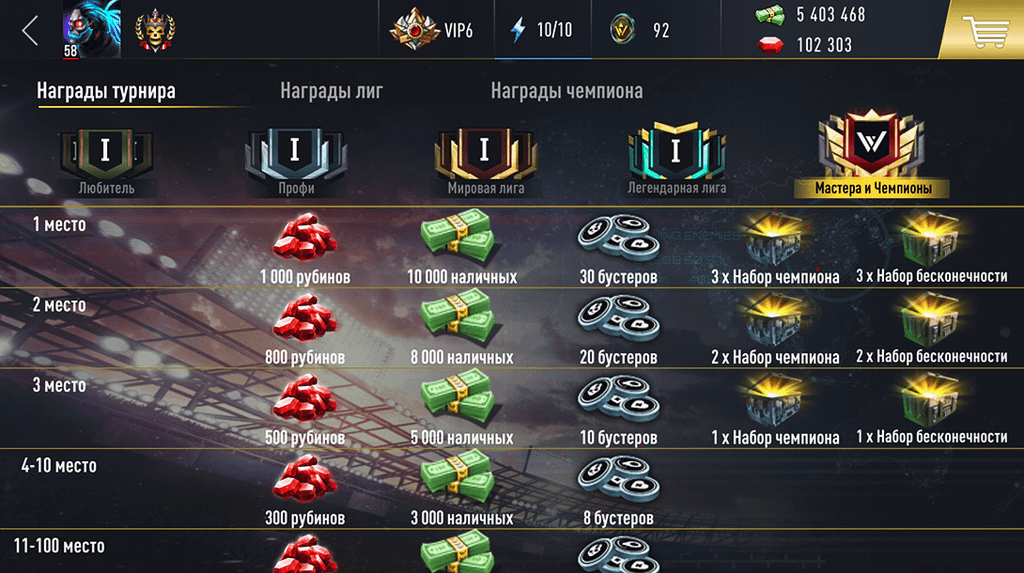Tap the token coin counter 92
Viewport: 1024px width, 573px height.
(640, 30)
